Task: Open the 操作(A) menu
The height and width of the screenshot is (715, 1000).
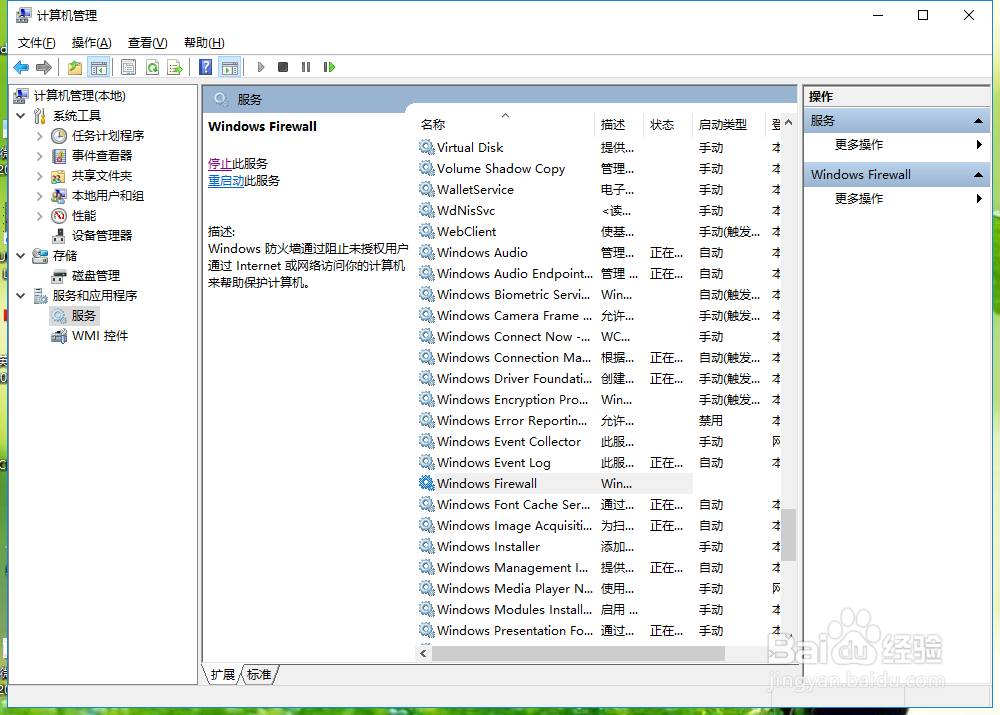Action: point(92,43)
